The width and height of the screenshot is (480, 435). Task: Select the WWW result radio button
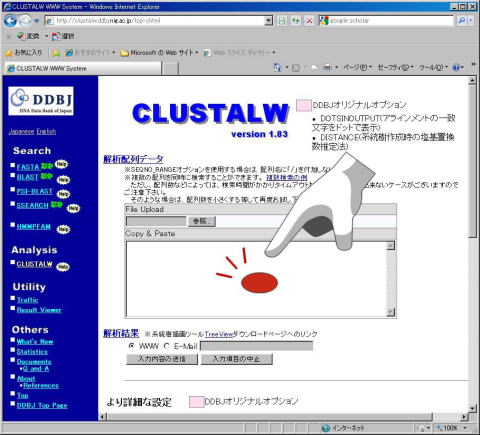tap(132, 346)
